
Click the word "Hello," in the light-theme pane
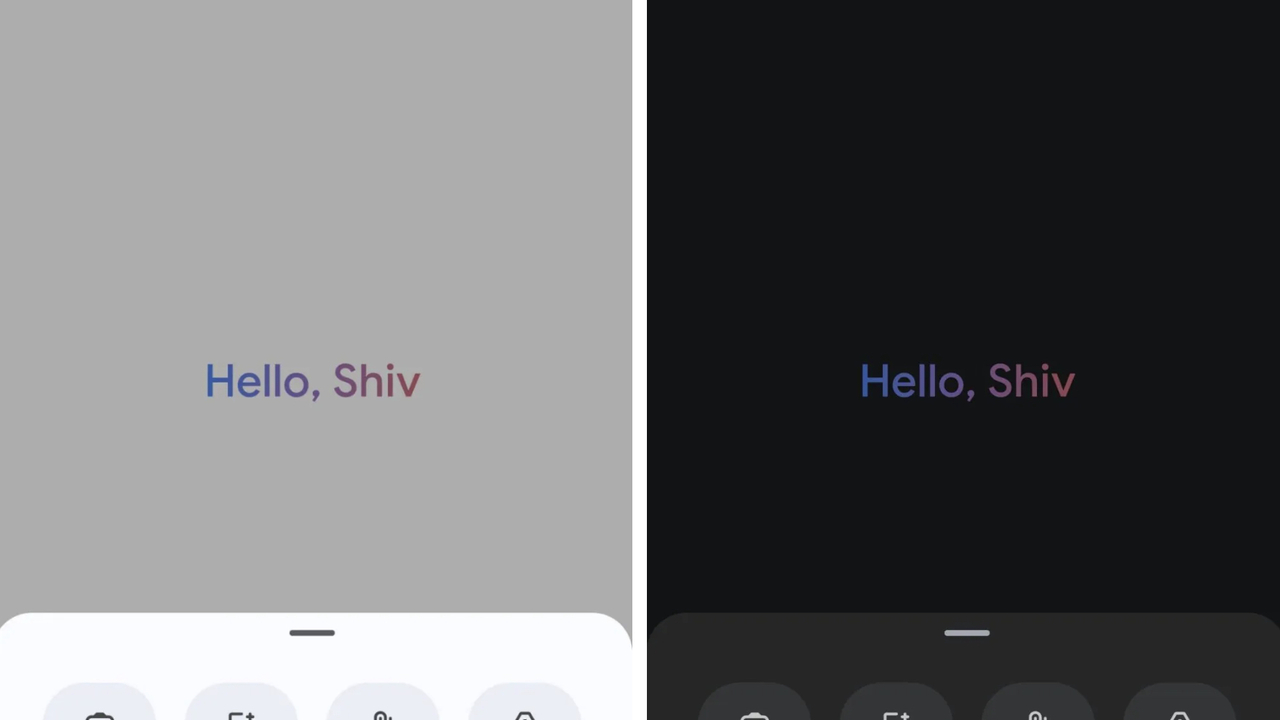pos(262,382)
